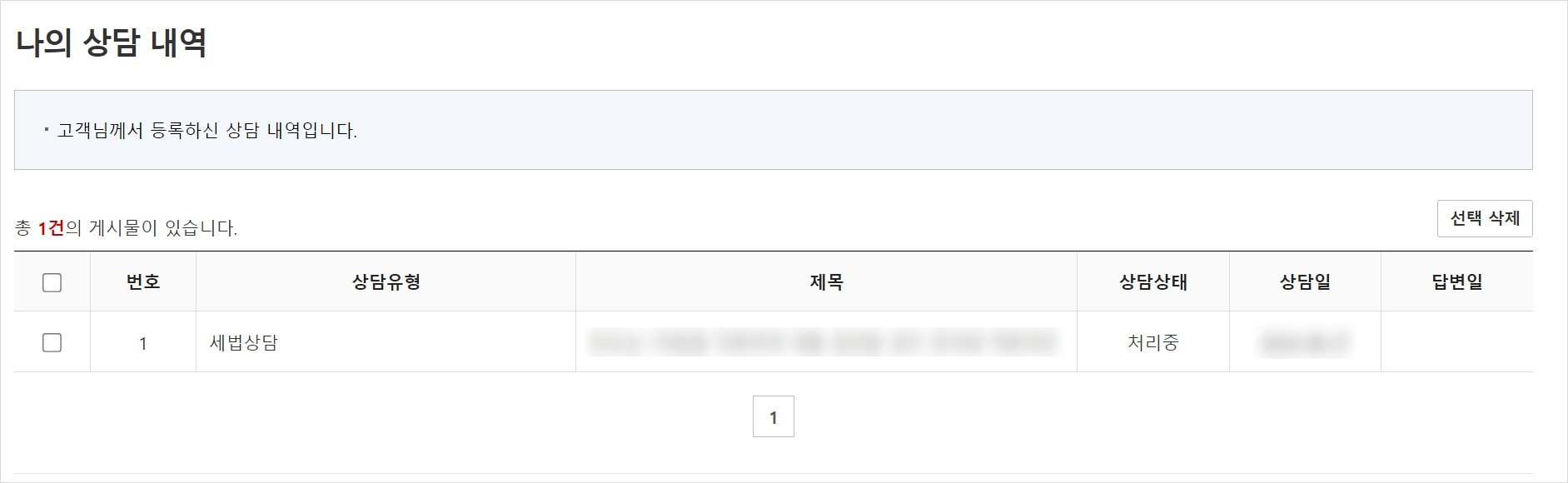1568x483 pixels.
Task: Click the 처리중 status cell
Action: 1154,341
